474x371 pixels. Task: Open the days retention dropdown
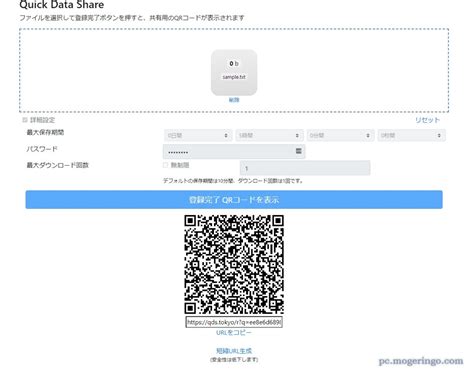198,135
